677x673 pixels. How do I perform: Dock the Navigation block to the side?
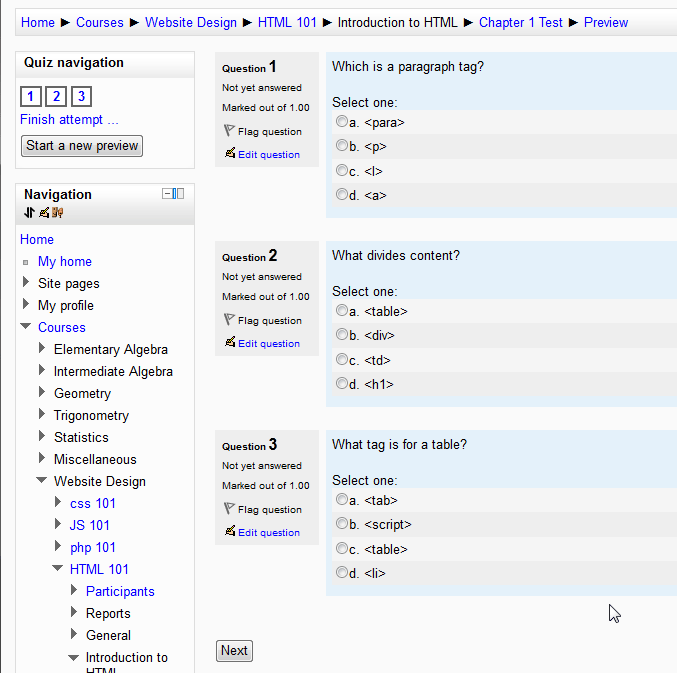click(x=179, y=194)
